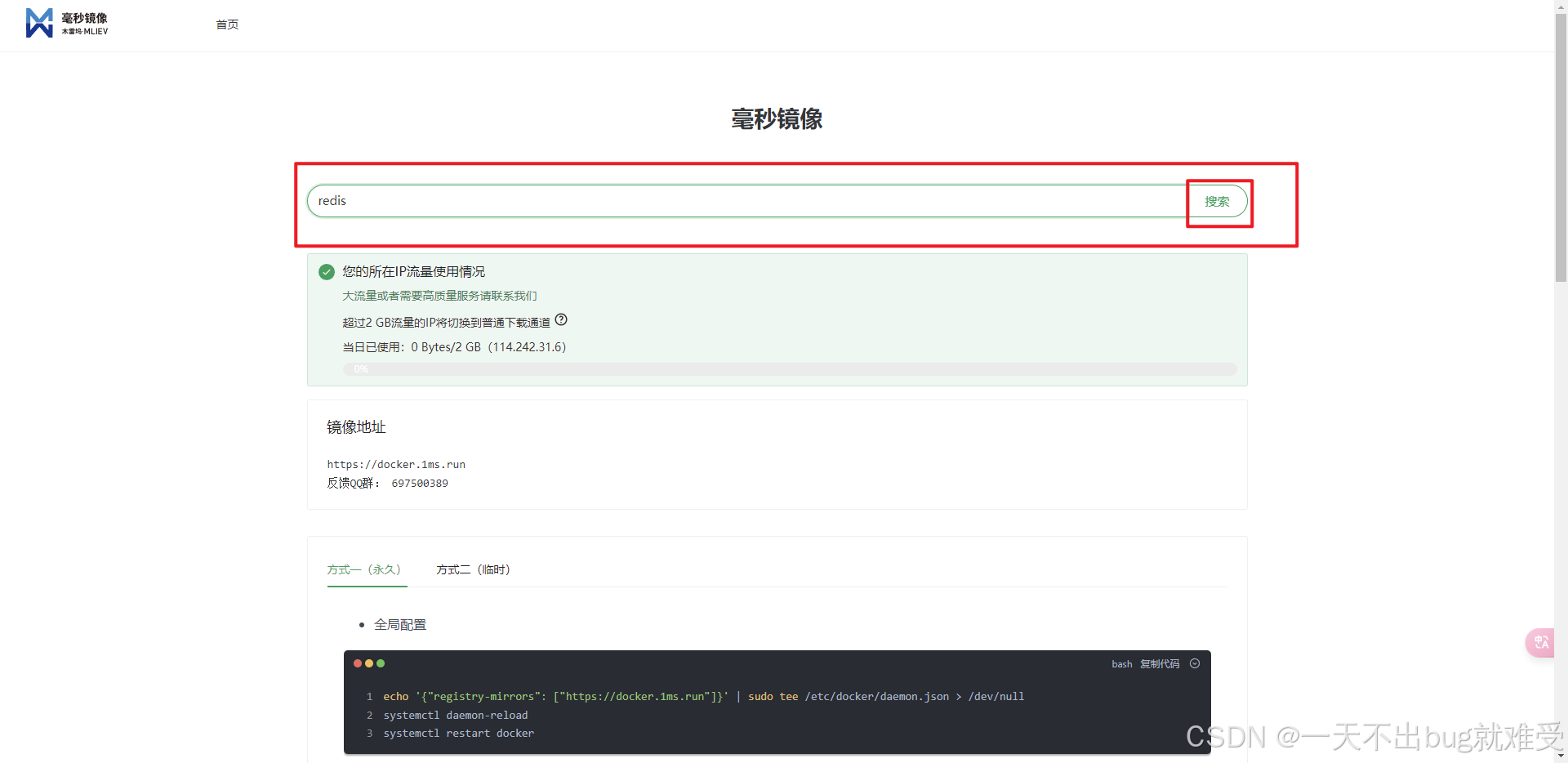Open the traffic limit question-mark help icon

[x=561, y=319]
